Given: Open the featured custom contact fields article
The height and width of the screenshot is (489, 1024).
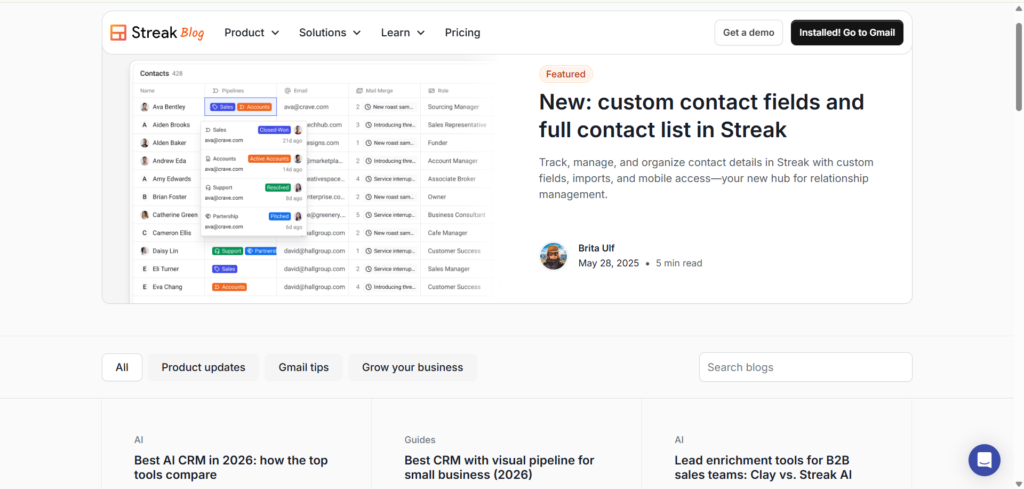Looking at the screenshot, I should [x=701, y=116].
